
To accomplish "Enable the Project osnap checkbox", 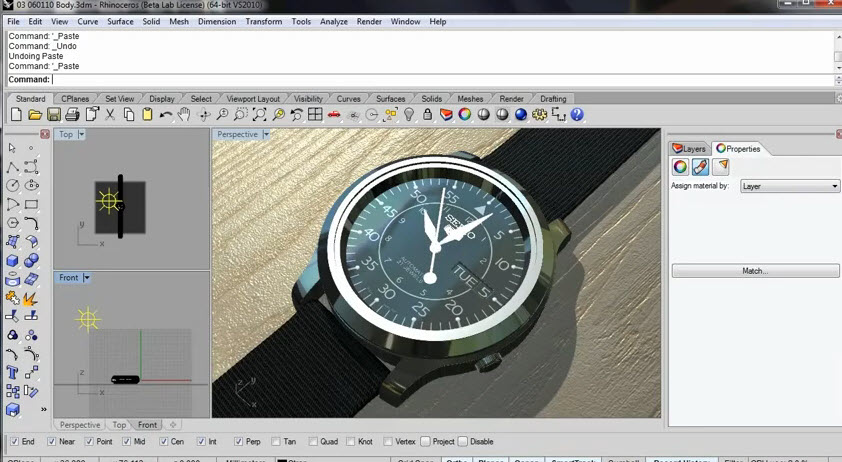I will point(426,442).
